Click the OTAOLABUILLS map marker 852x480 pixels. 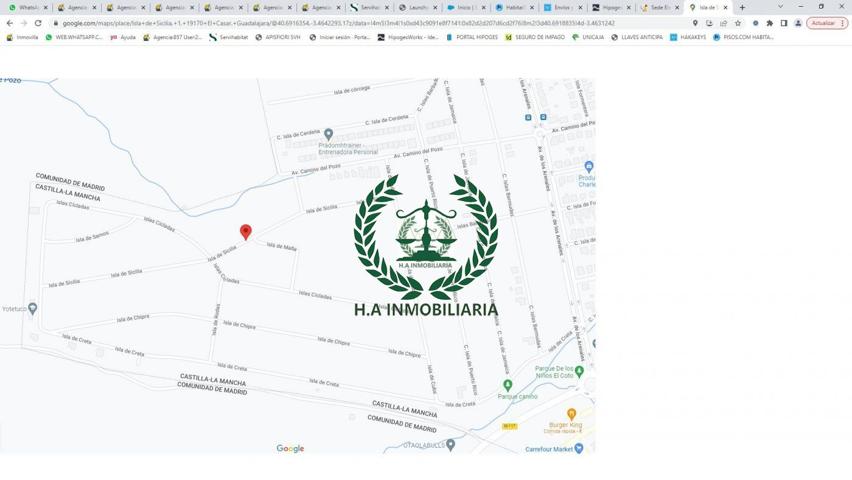coord(450,445)
